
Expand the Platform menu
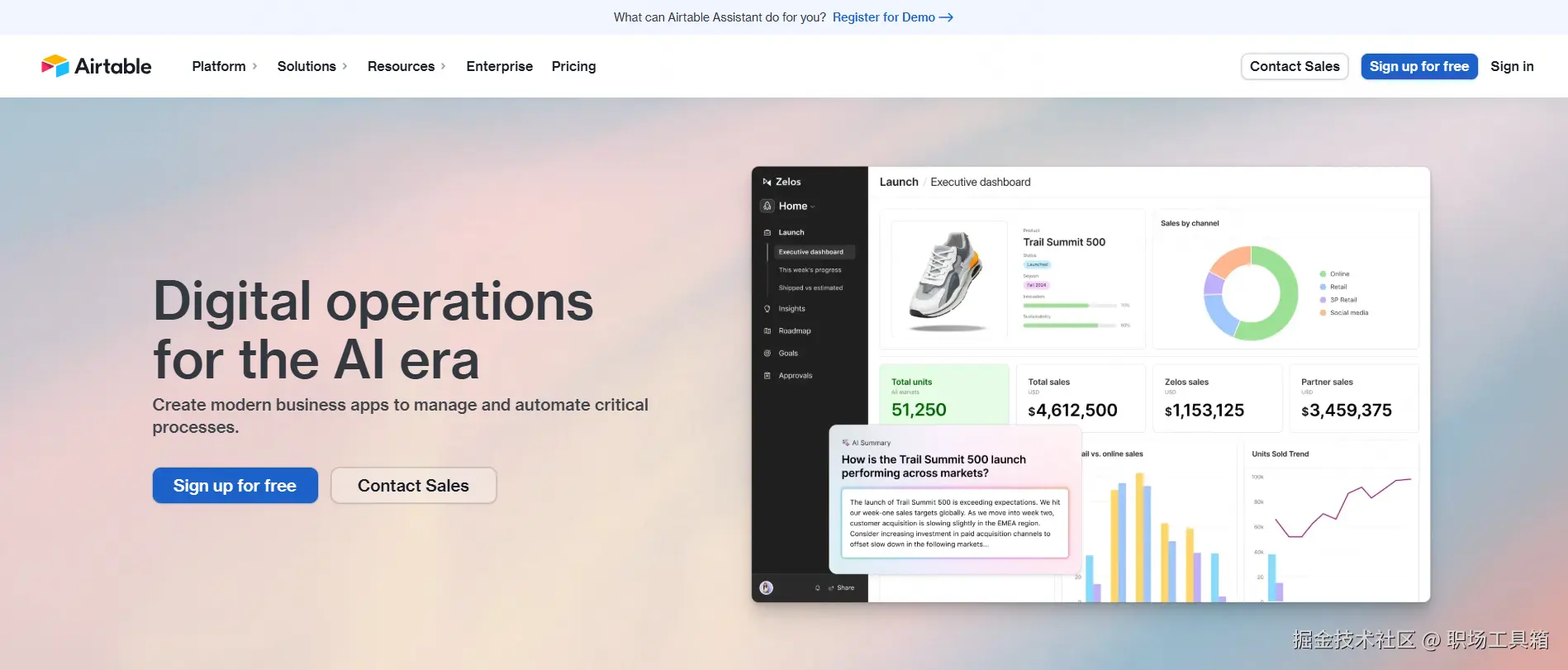(x=226, y=66)
